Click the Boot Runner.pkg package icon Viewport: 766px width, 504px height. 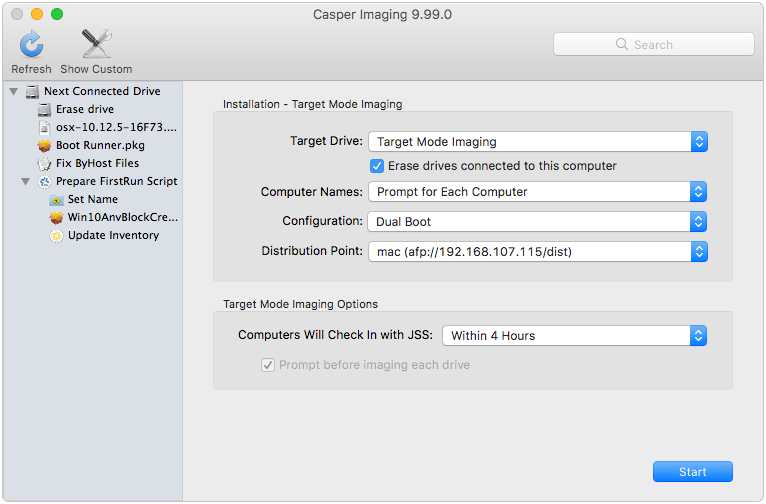tap(44, 146)
